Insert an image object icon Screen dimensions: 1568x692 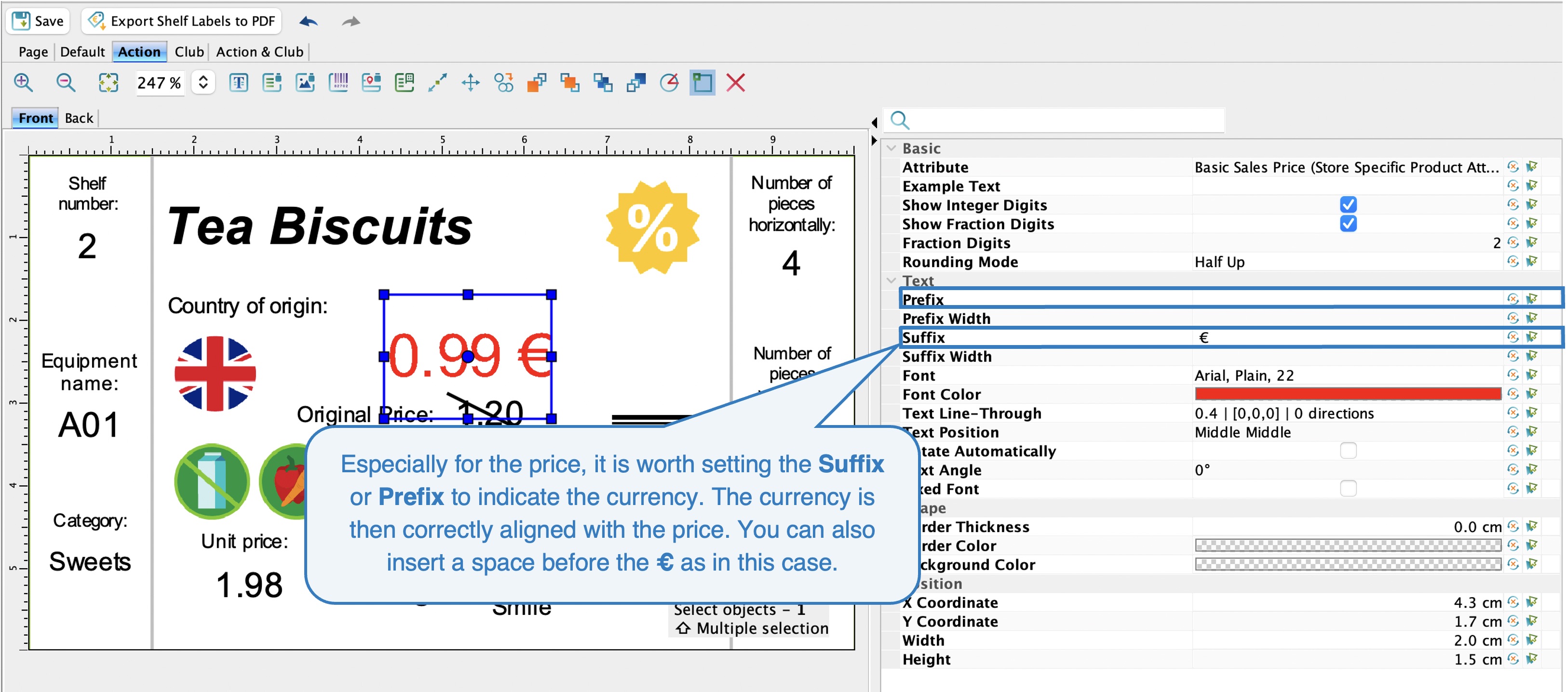(x=305, y=83)
